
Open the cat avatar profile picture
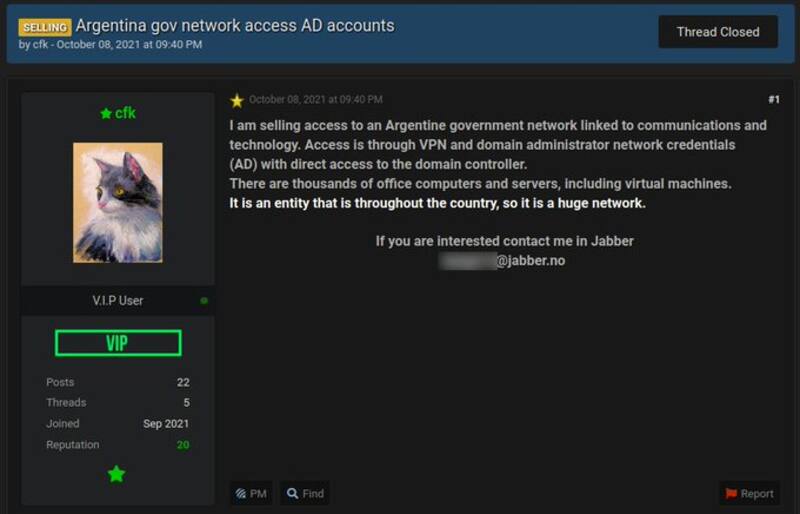[117, 202]
